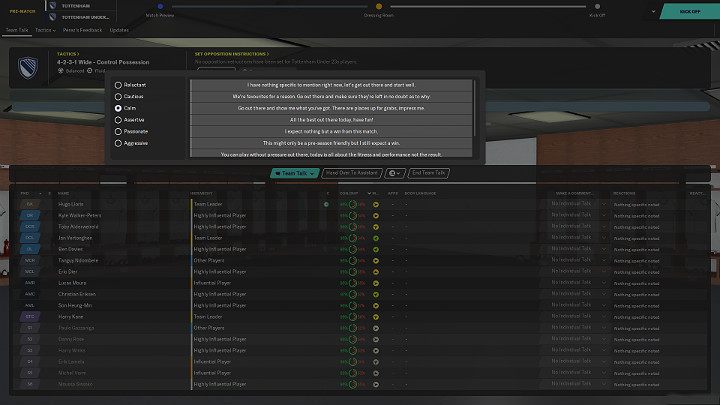720x405 pixels.
Task: Select the Aggressive tone radio button
Action: [x=118, y=143]
